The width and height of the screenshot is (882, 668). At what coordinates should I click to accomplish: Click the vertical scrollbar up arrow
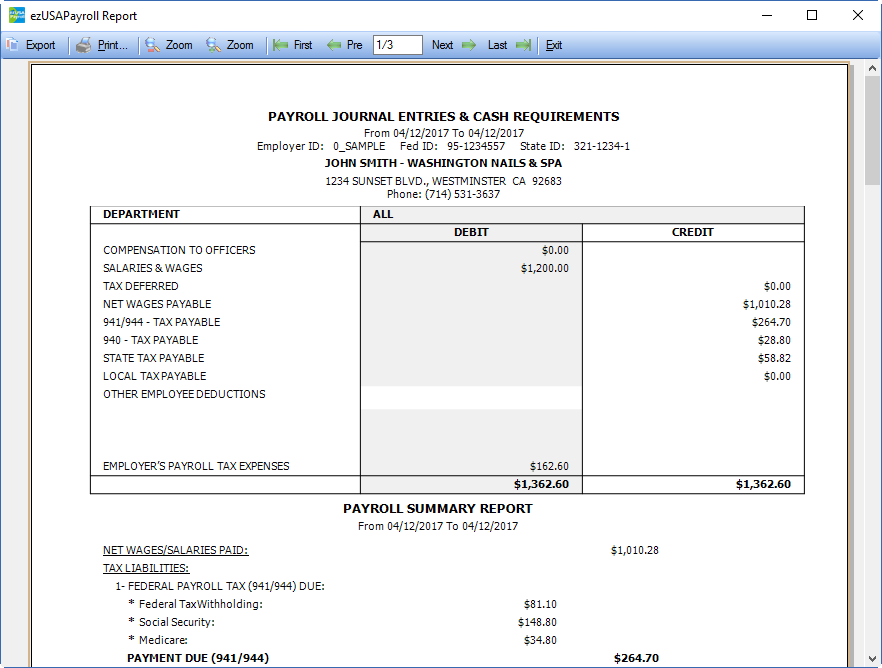[873, 67]
